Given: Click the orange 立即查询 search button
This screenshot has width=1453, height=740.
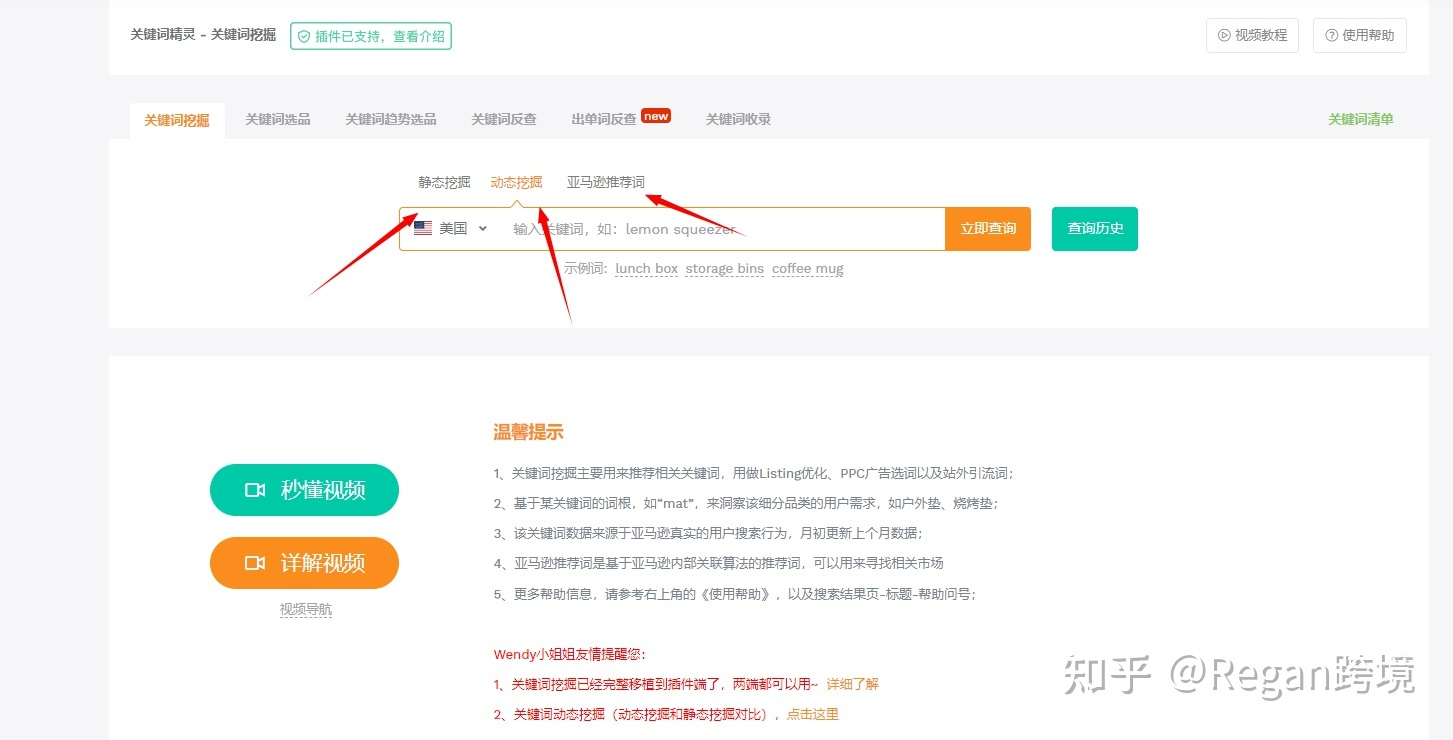Looking at the screenshot, I should coord(987,228).
